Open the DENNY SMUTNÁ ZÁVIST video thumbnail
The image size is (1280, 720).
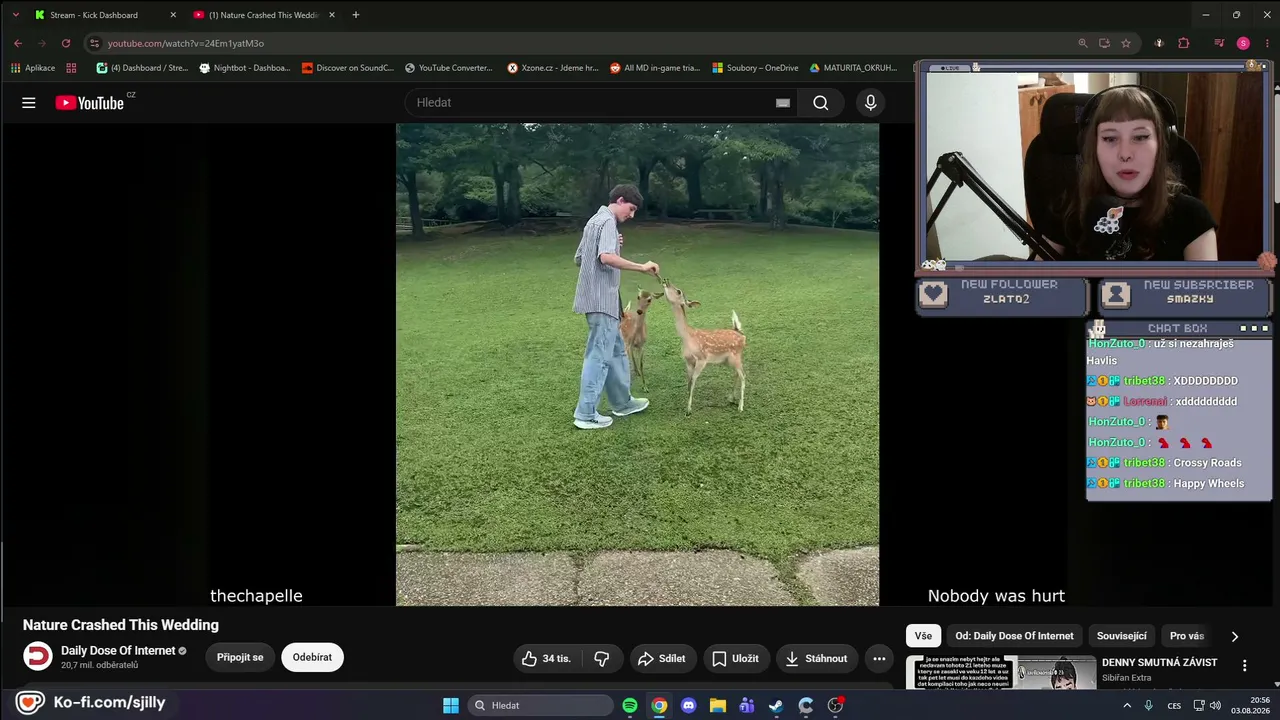1001,673
